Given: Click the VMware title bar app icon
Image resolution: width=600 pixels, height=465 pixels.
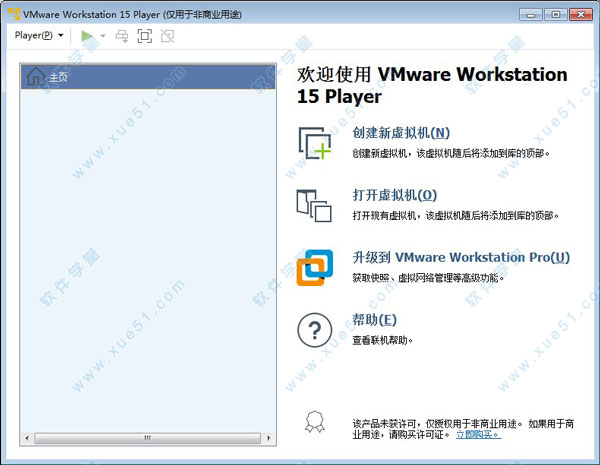Looking at the screenshot, I should pos(14,14).
